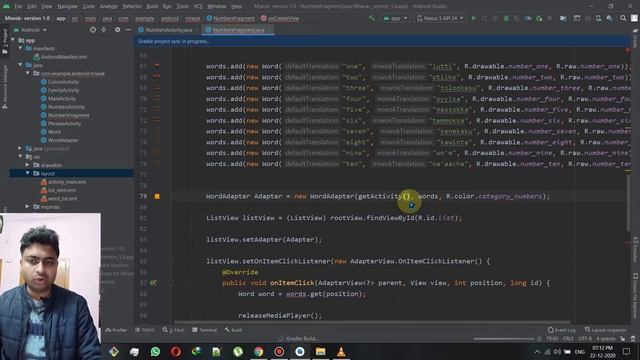This screenshot has height=360, width=640.
Task: Click Collapse All icon in Project pane
Action: click(x=104, y=30)
